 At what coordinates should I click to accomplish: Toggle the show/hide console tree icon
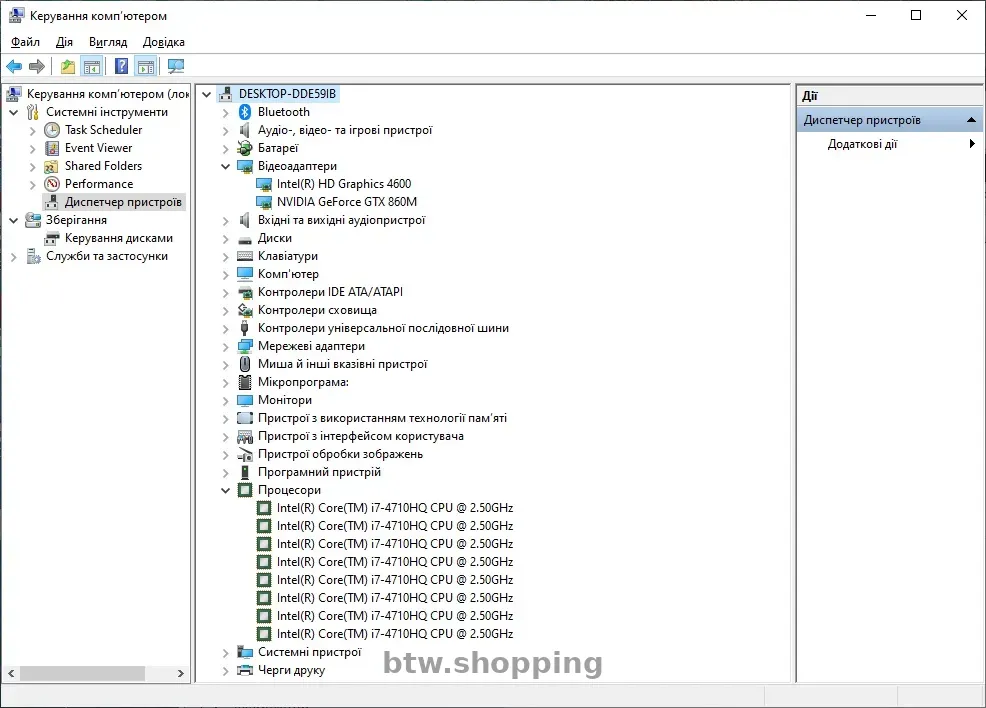(x=92, y=67)
